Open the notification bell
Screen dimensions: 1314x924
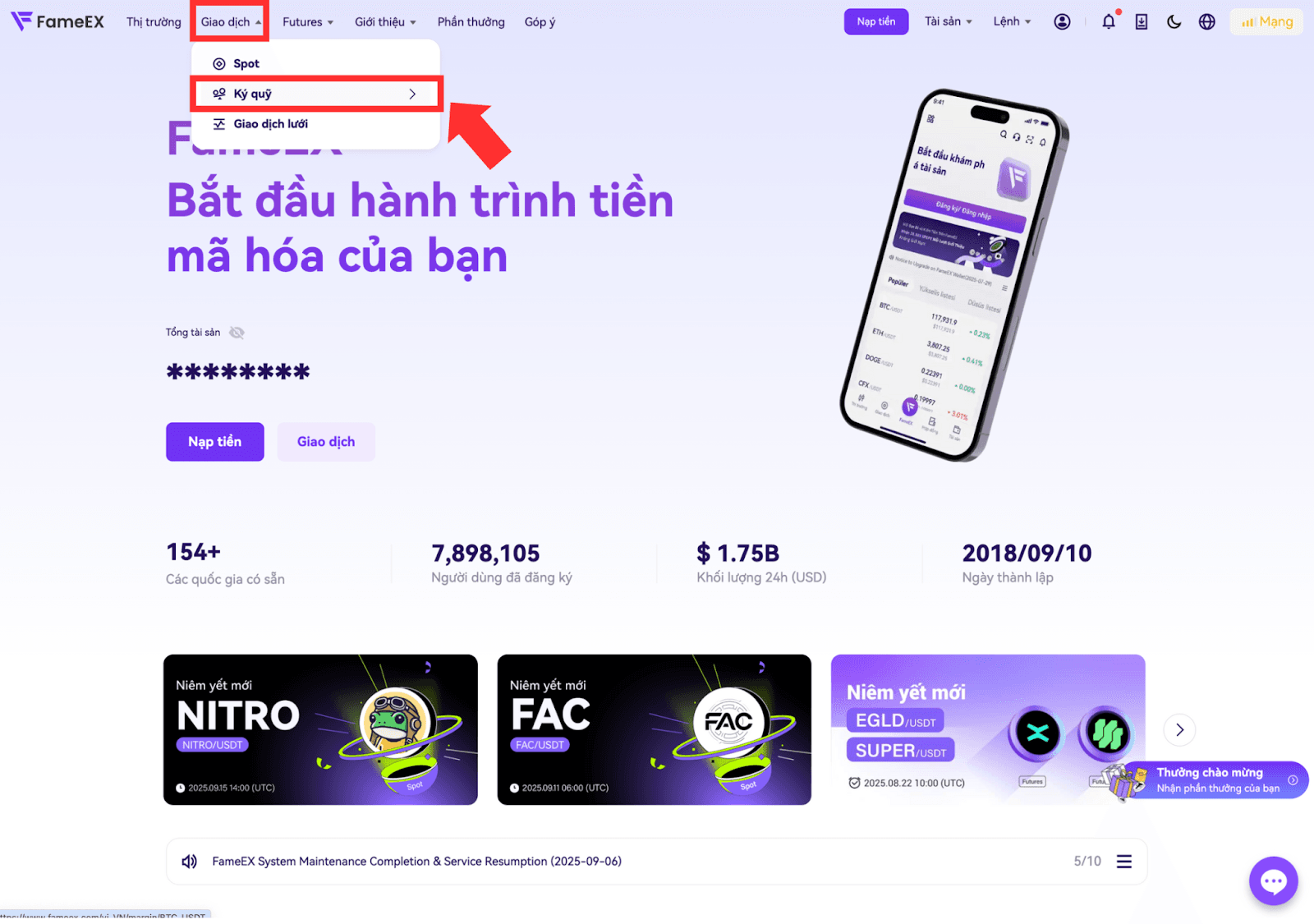click(x=1109, y=21)
